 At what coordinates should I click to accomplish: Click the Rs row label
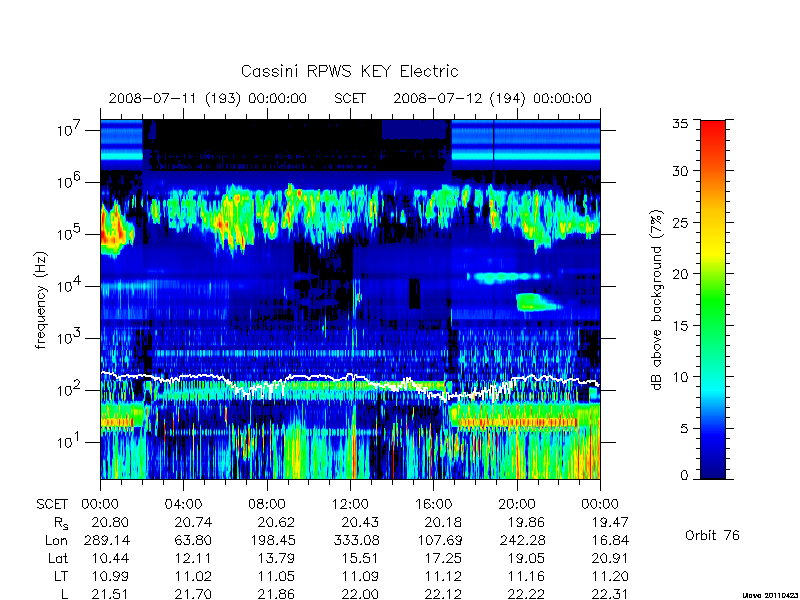(61, 523)
